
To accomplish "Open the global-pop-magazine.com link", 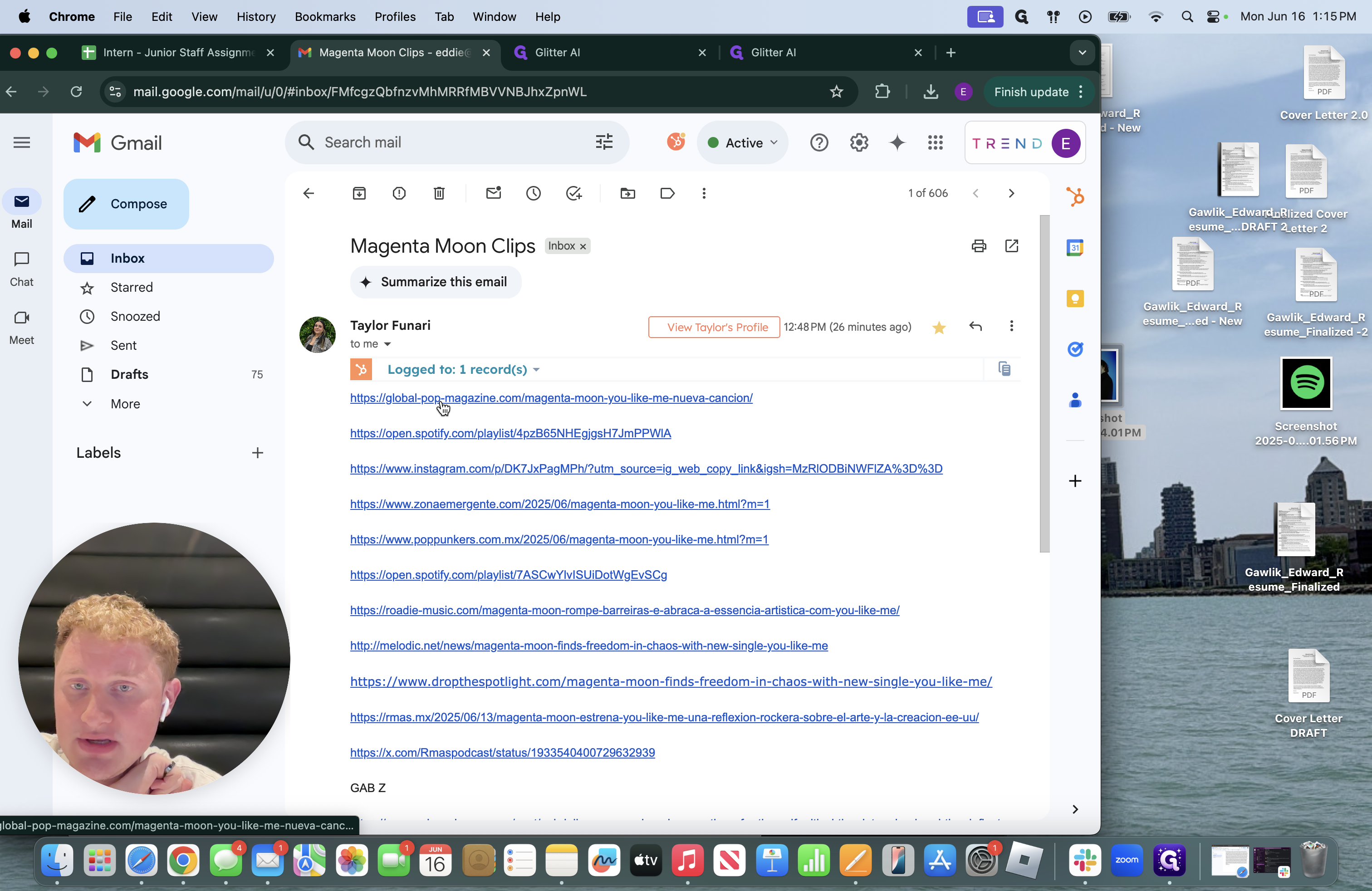I will pyautogui.click(x=551, y=398).
